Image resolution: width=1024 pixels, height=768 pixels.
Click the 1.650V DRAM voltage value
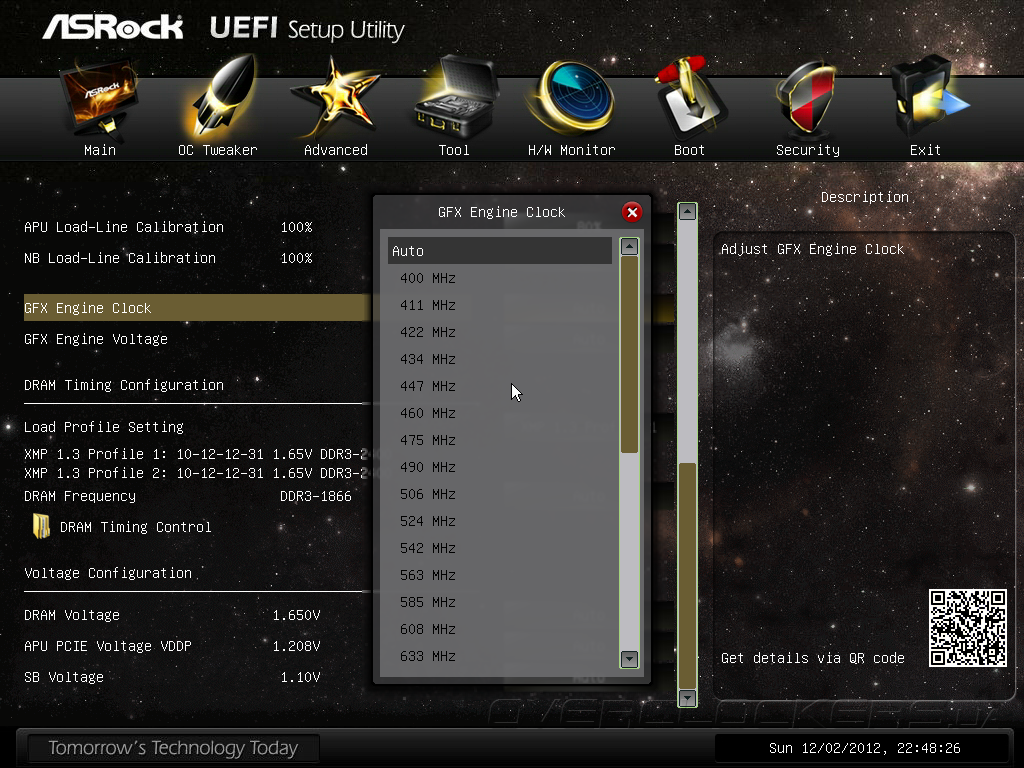coord(296,615)
